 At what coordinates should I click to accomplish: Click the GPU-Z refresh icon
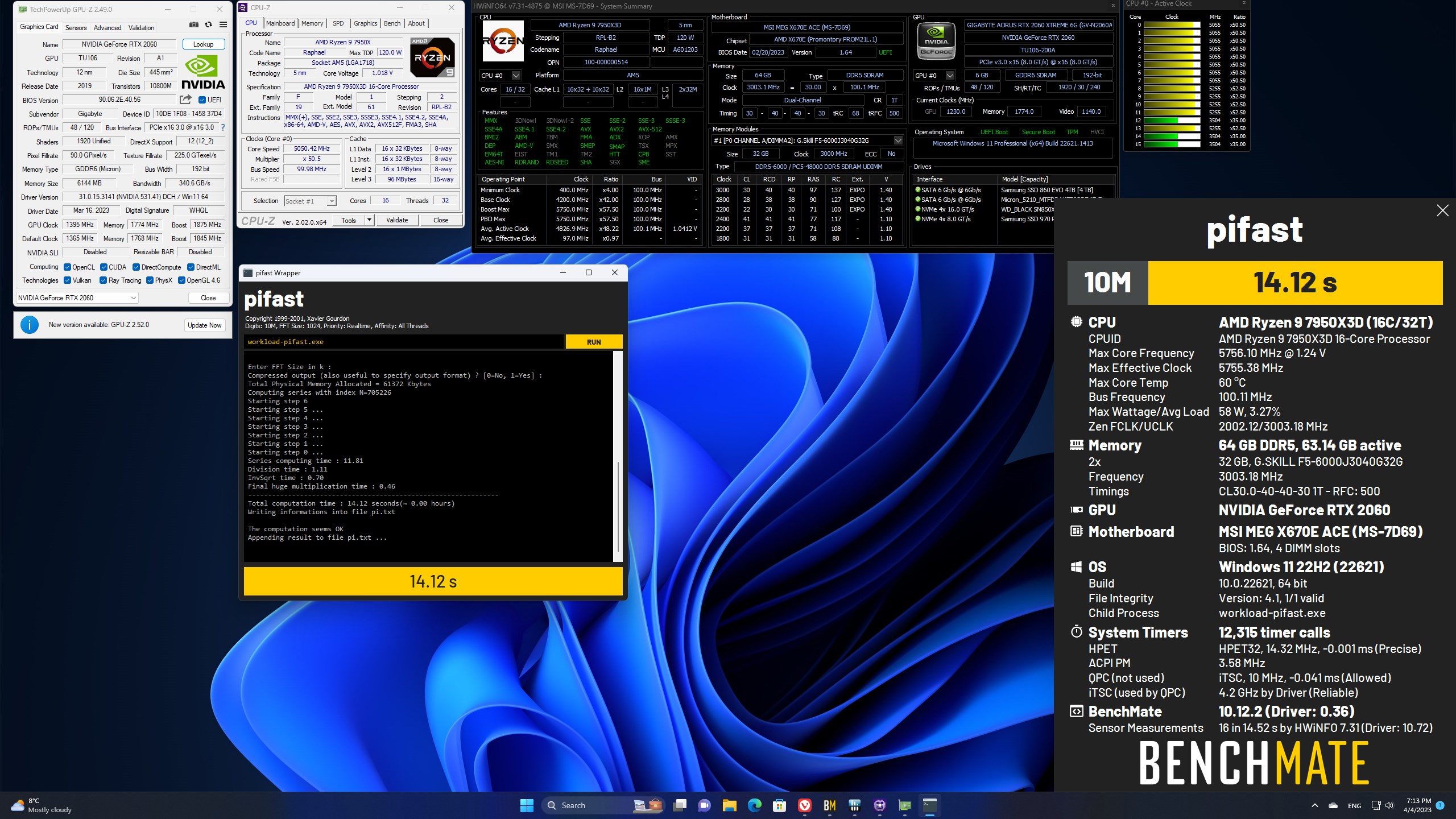coord(208,24)
